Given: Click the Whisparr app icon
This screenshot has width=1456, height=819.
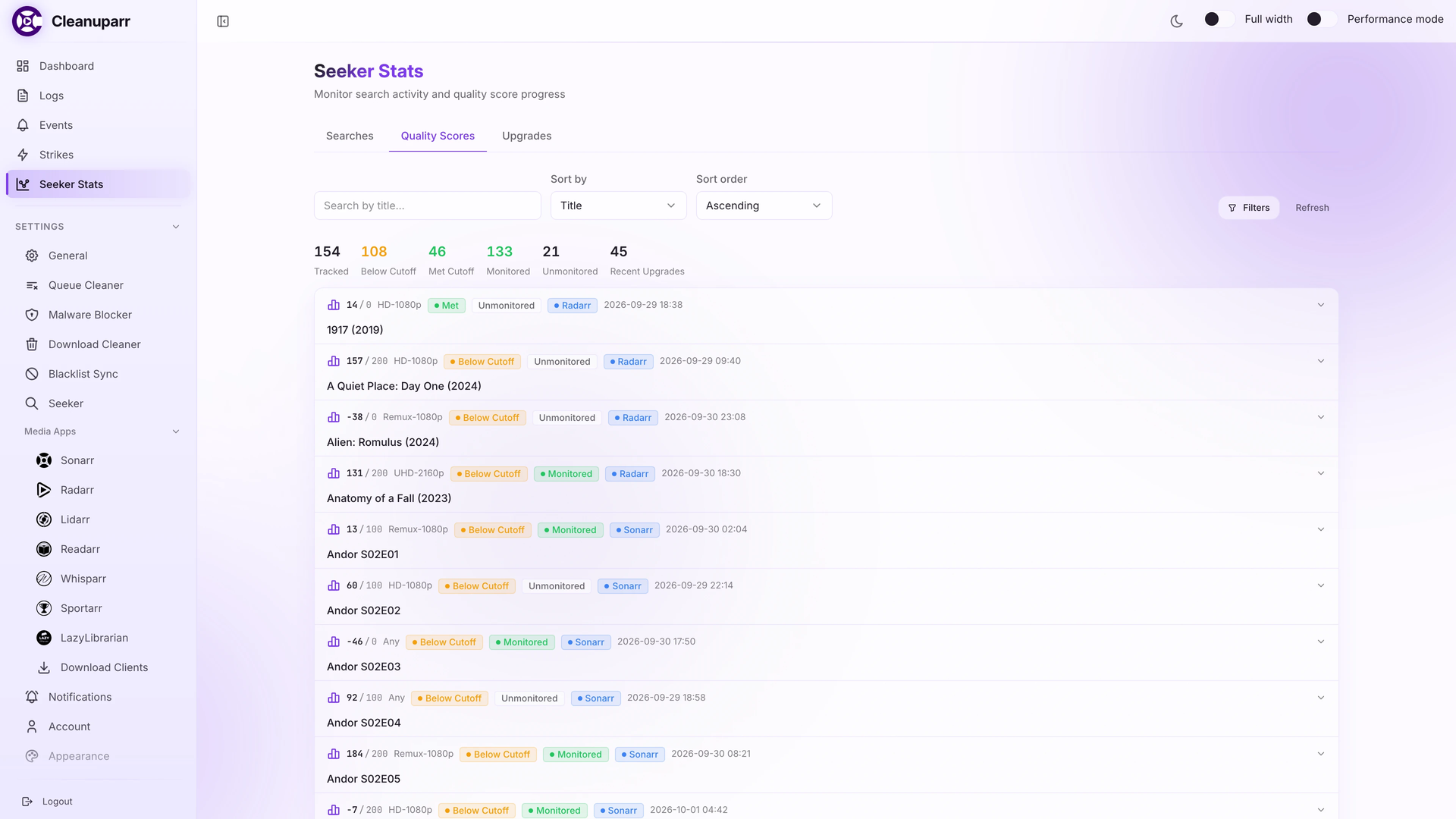Looking at the screenshot, I should (x=44, y=579).
